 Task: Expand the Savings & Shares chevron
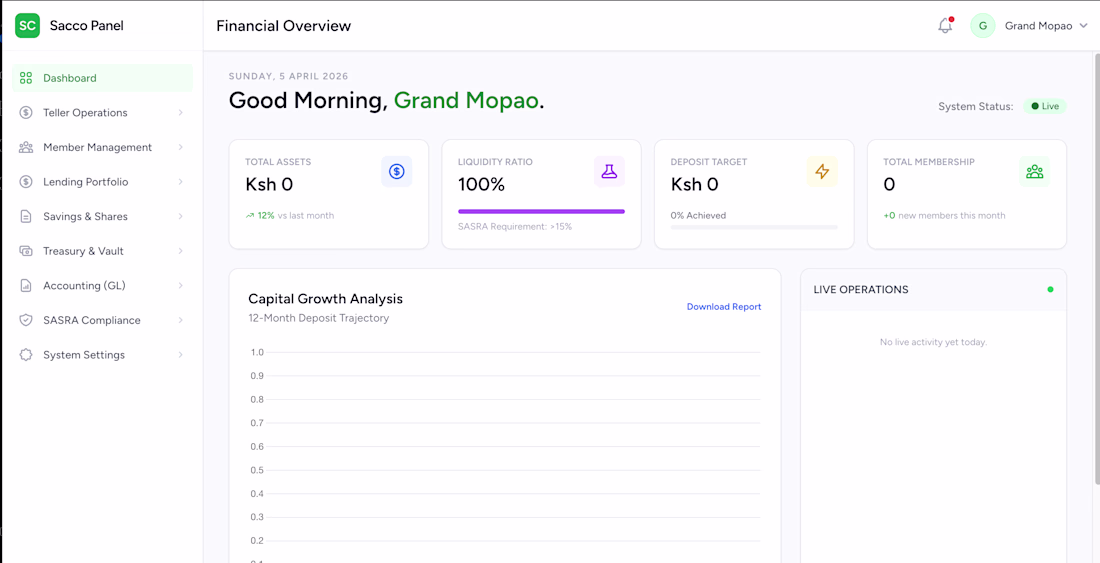[x=181, y=216]
